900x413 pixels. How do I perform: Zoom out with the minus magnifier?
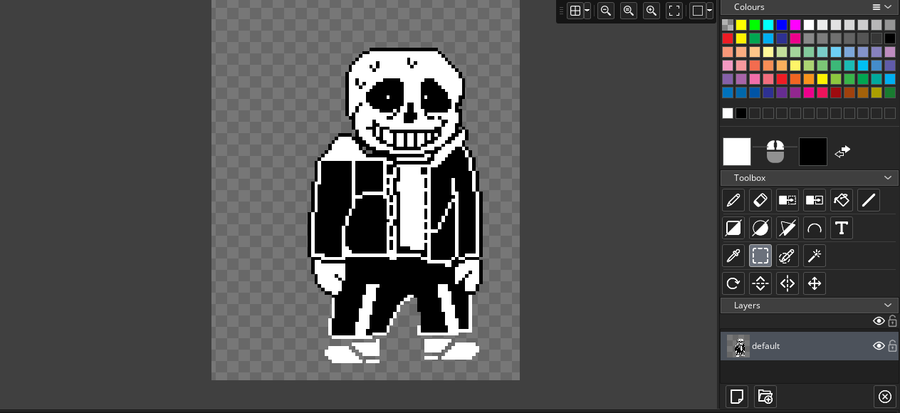(606, 10)
